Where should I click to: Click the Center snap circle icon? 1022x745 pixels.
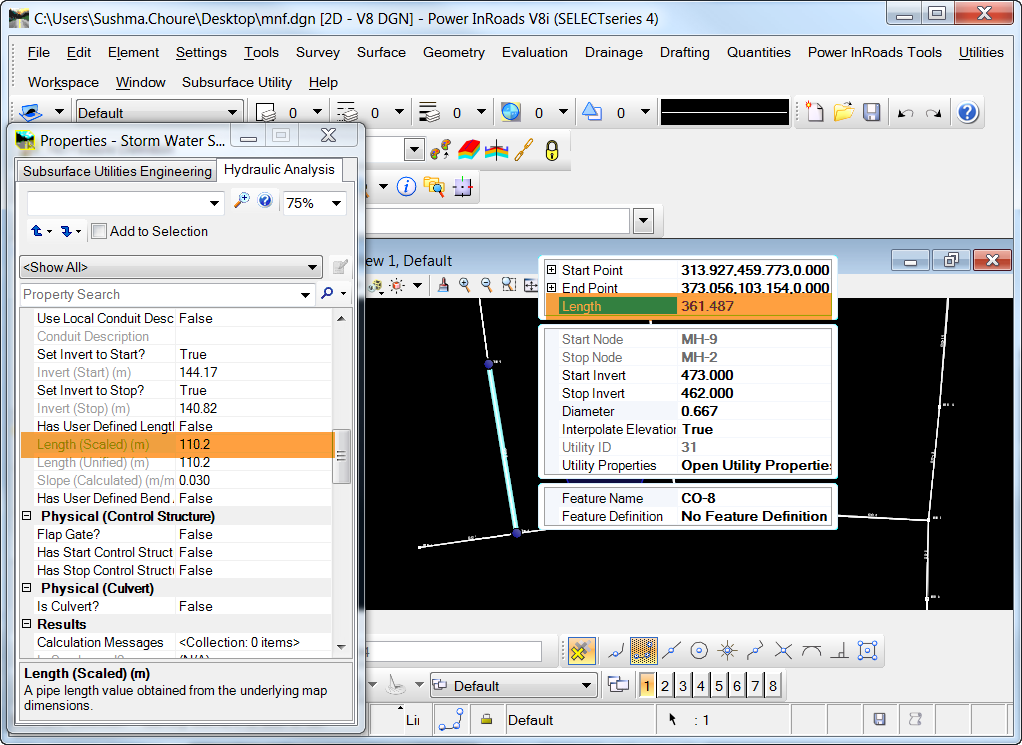click(699, 650)
